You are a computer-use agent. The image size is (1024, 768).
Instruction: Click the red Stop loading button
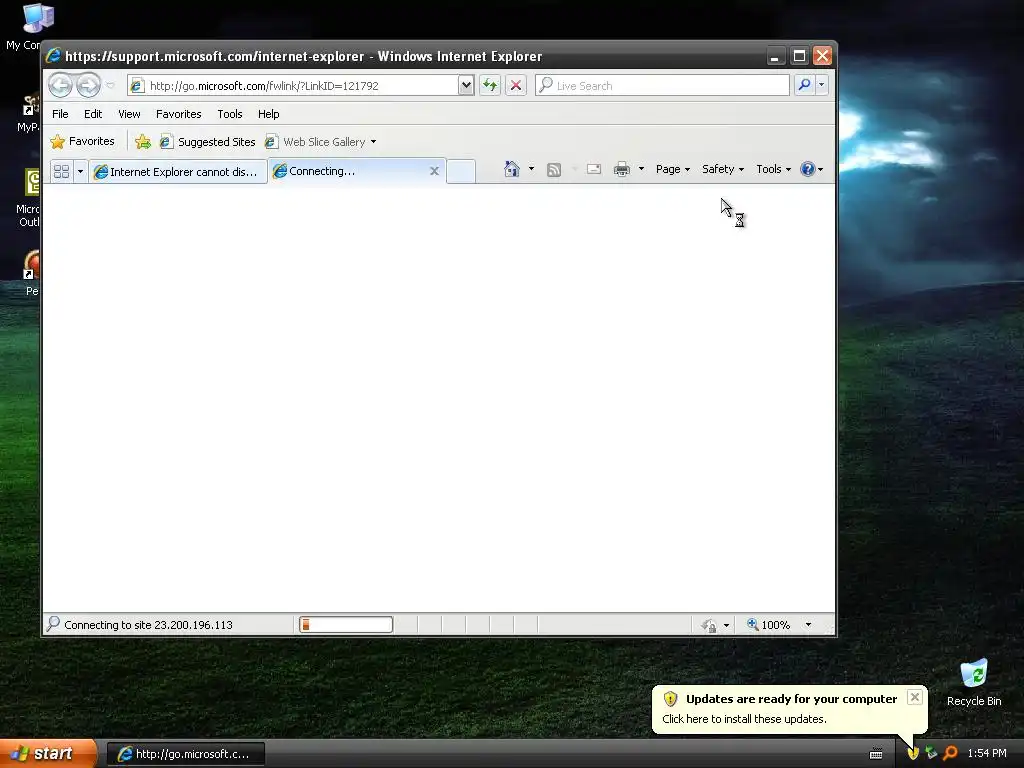[516, 86]
